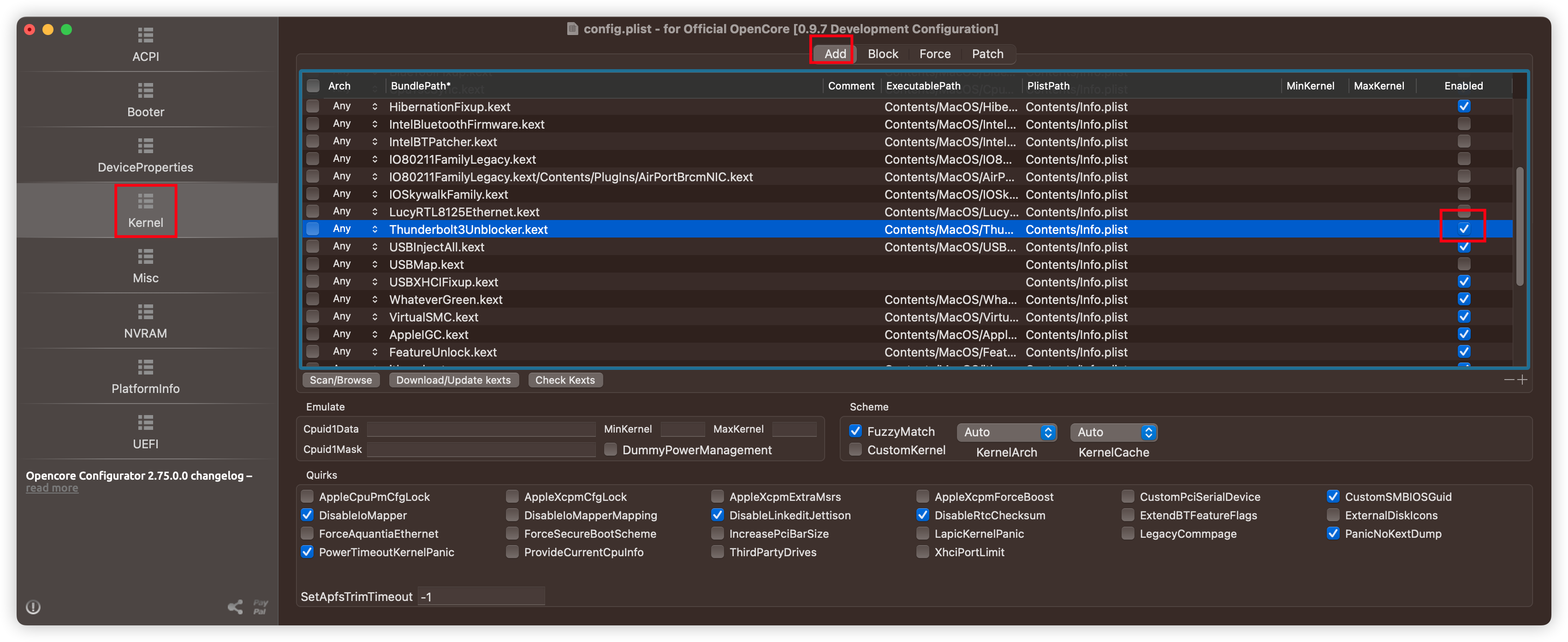The image size is (1568, 642).
Task: Navigate to the Misc section
Action: pyautogui.click(x=145, y=266)
